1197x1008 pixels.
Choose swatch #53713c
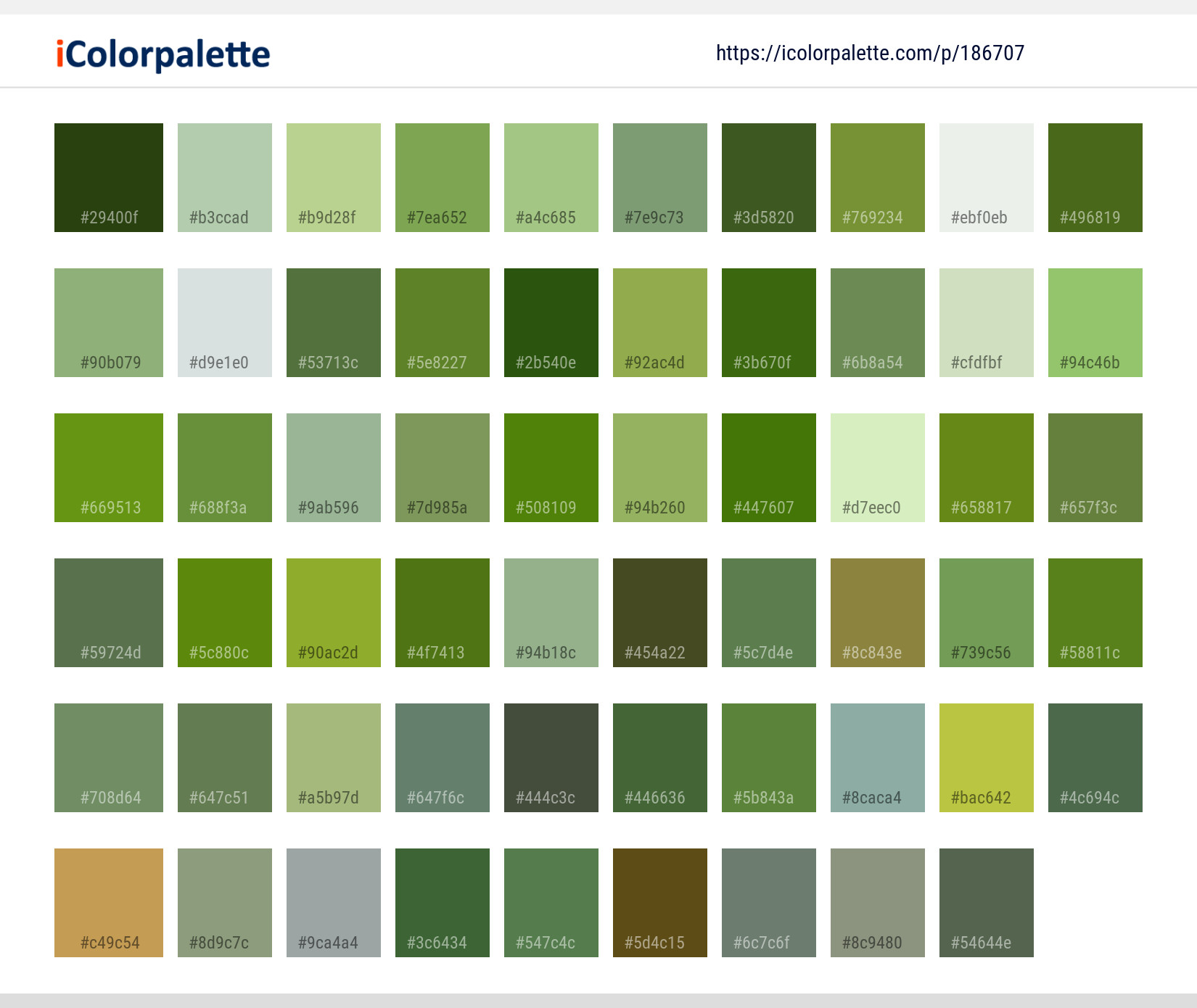tap(334, 323)
